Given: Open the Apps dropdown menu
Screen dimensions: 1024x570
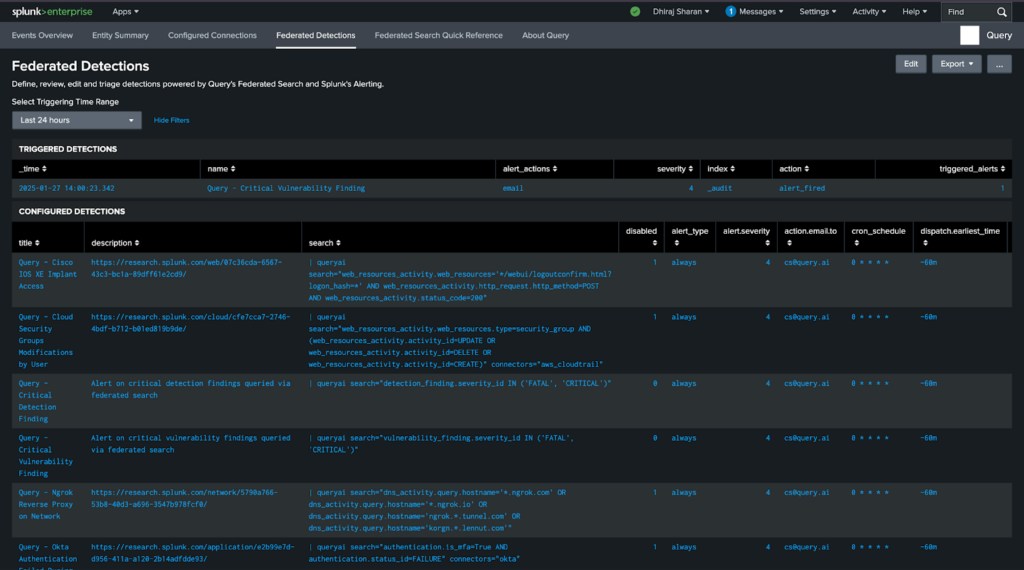Looking at the screenshot, I should (x=125, y=12).
